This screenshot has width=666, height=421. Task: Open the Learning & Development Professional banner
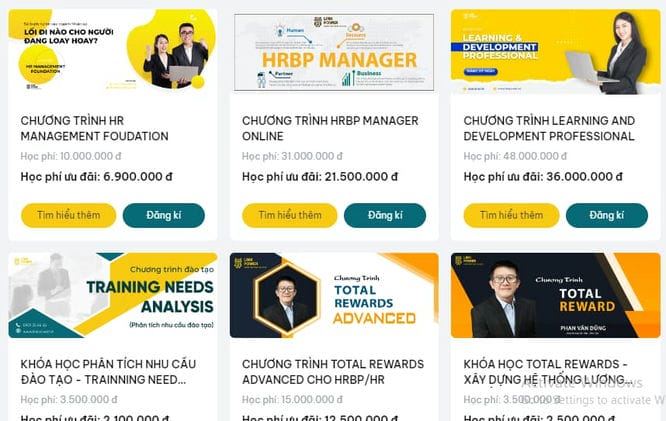(x=556, y=51)
